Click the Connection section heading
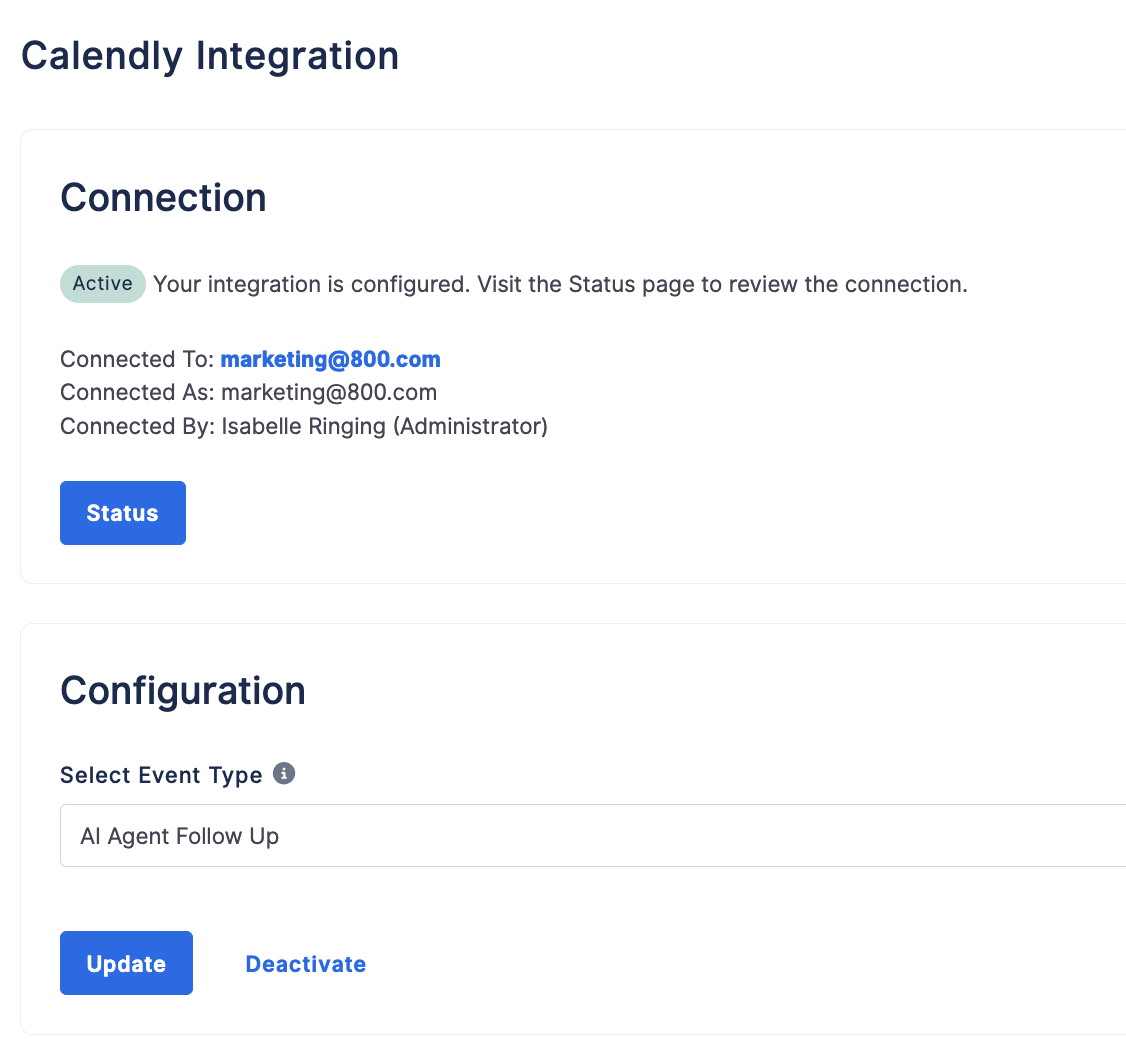1126x1046 pixels. 163,197
